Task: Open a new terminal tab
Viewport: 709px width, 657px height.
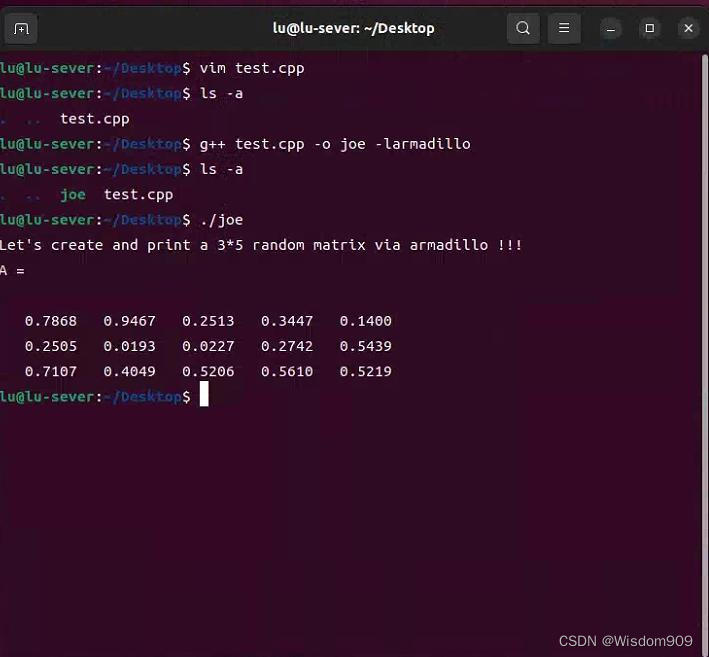Action: click(x=21, y=28)
